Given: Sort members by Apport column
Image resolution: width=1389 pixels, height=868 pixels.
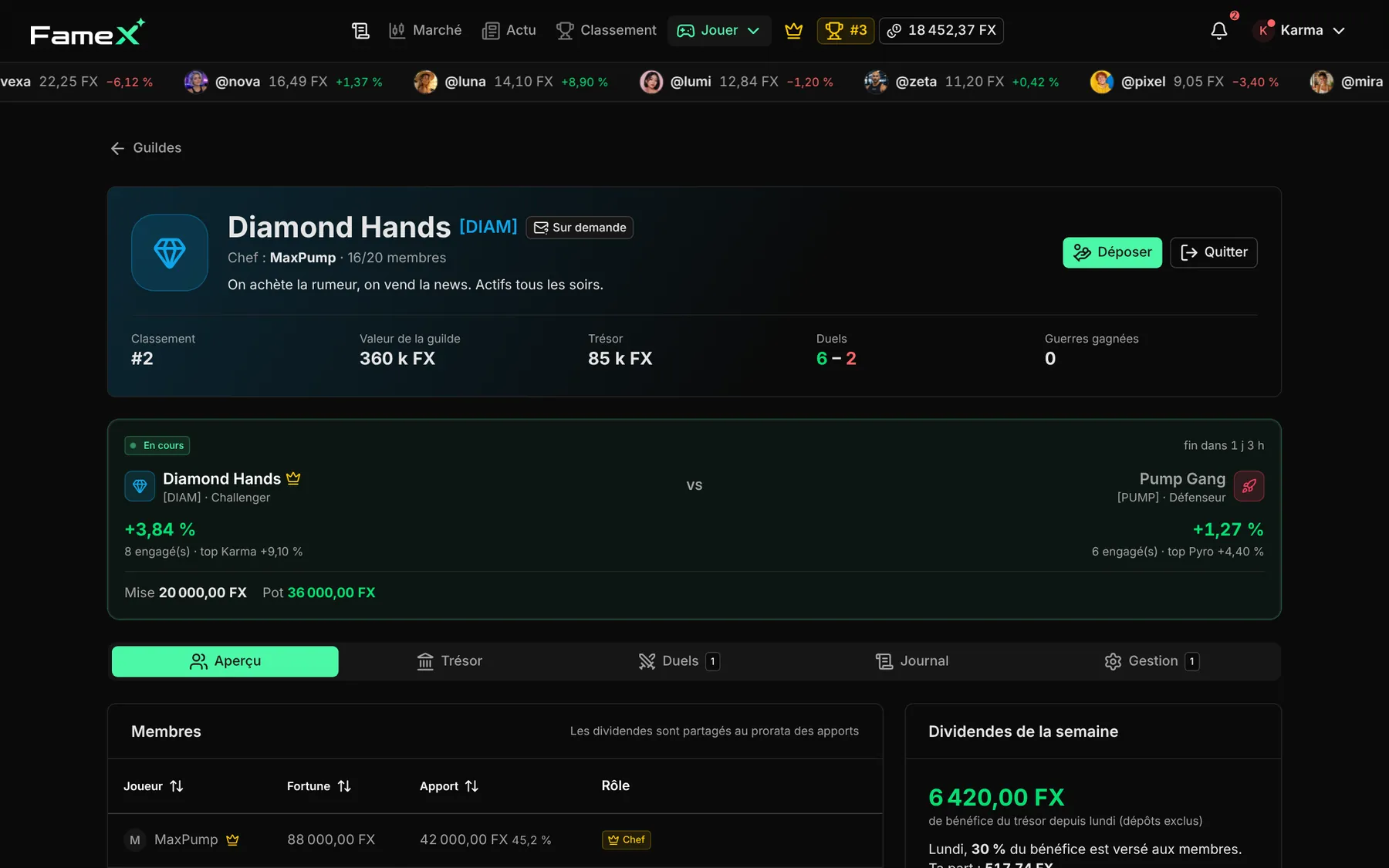Looking at the screenshot, I should [x=449, y=786].
